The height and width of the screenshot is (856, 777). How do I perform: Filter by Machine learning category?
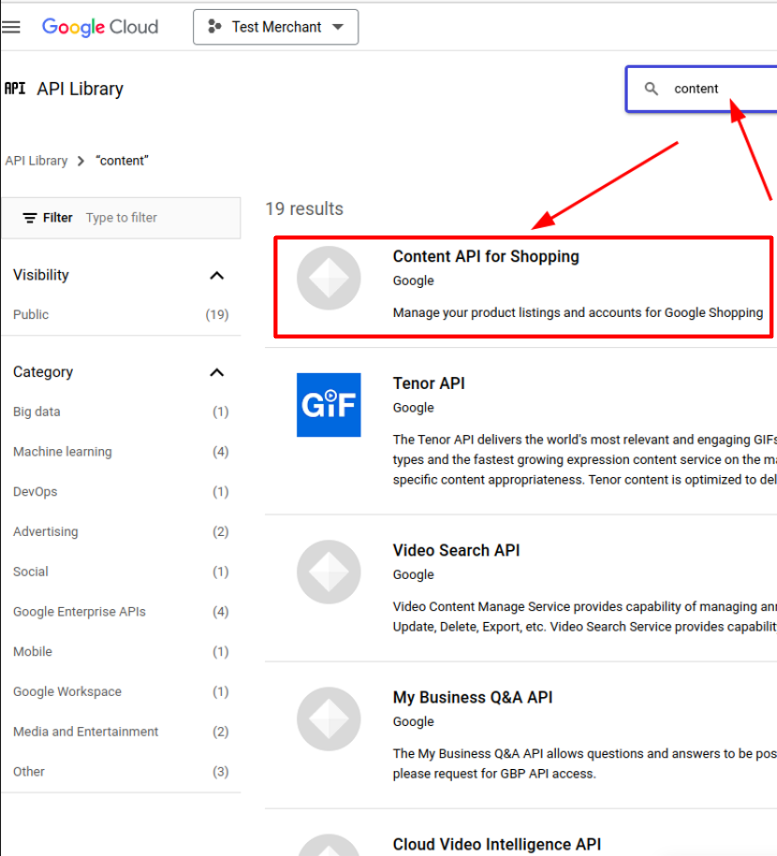click(121, 451)
